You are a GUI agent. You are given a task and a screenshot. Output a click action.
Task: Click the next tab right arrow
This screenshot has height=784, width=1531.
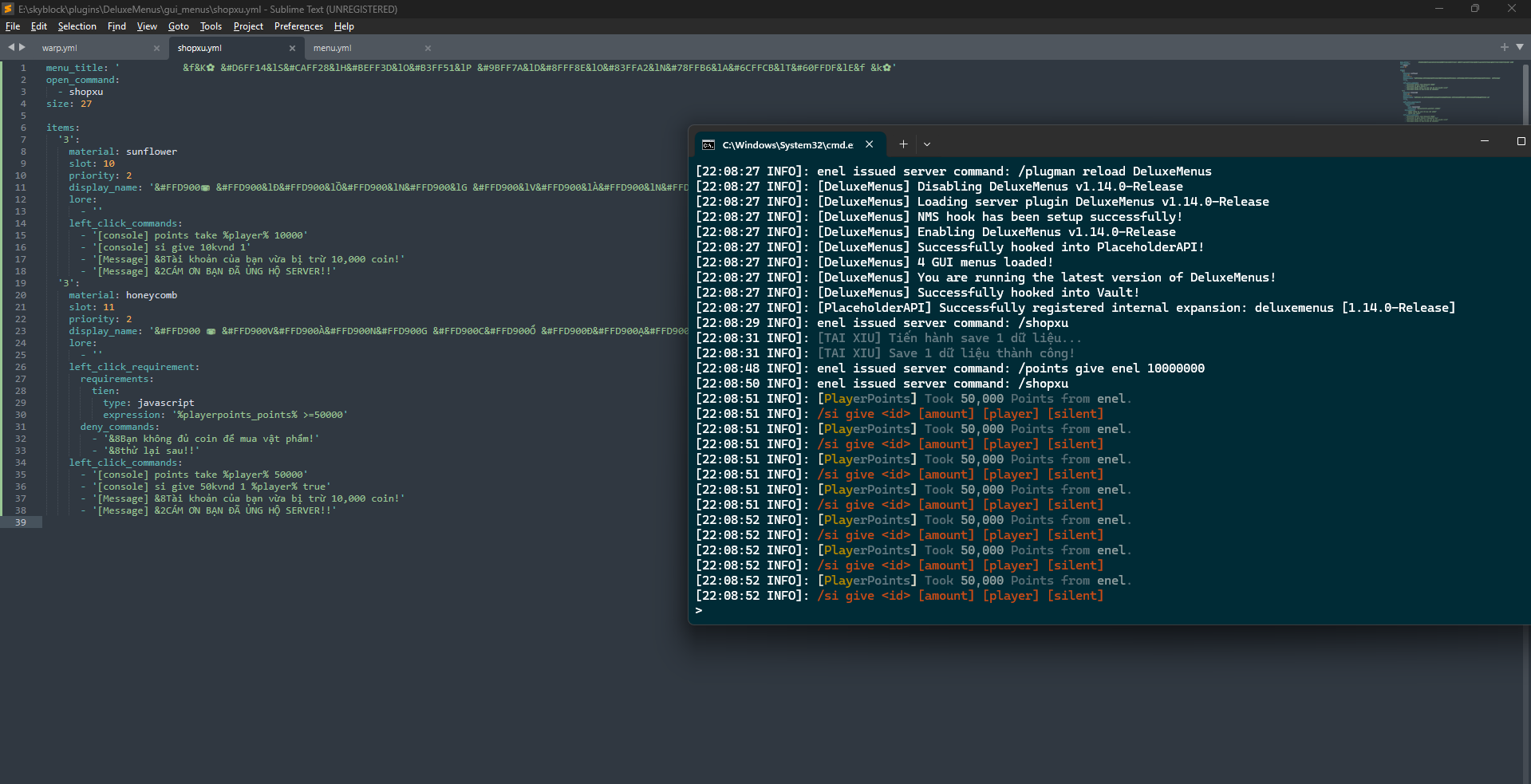(x=22, y=48)
